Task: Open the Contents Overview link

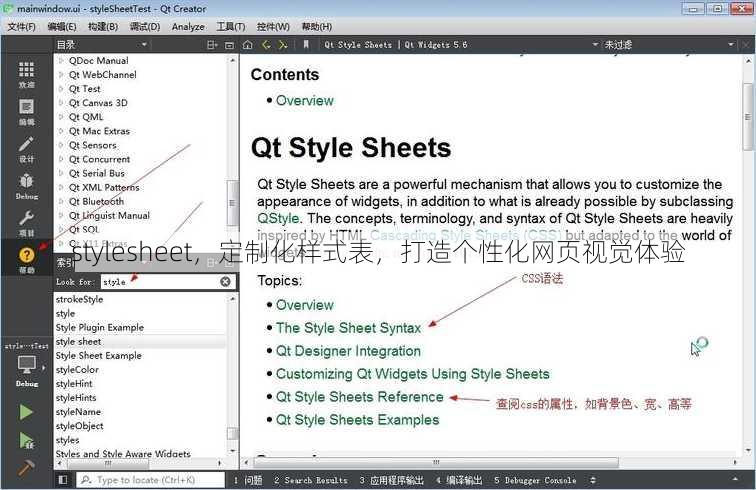Action: (x=305, y=101)
